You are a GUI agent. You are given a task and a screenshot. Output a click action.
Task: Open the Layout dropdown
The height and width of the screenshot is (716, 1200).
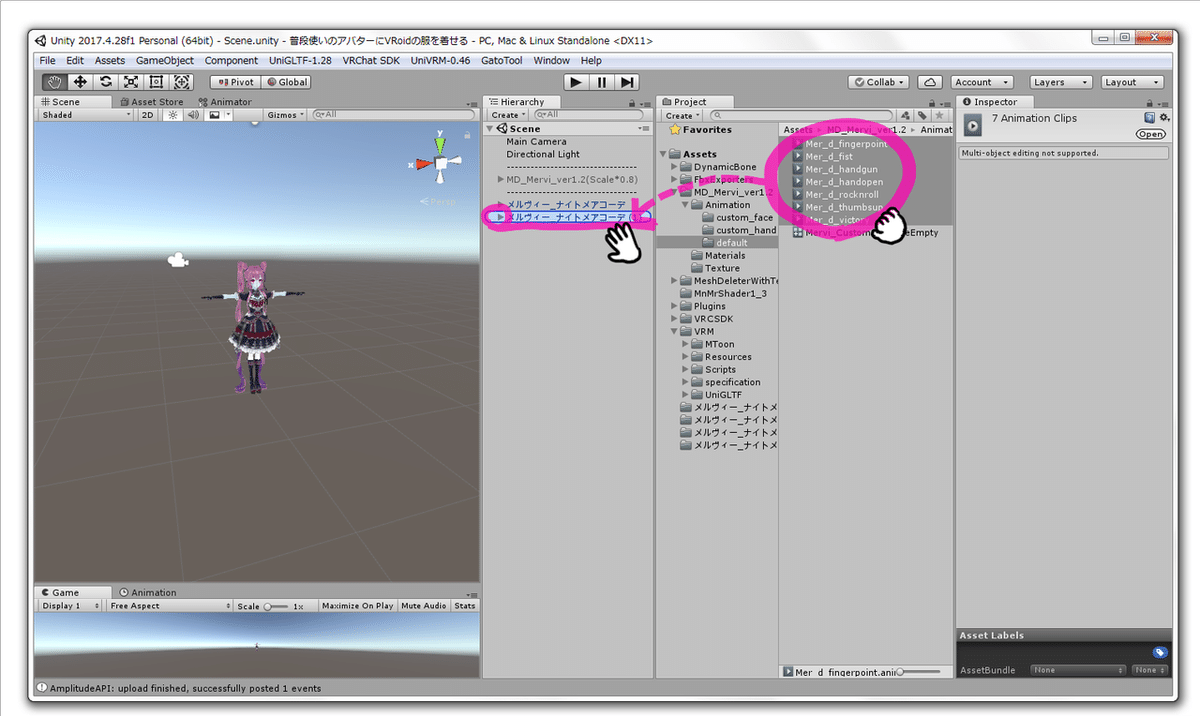(1130, 82)
